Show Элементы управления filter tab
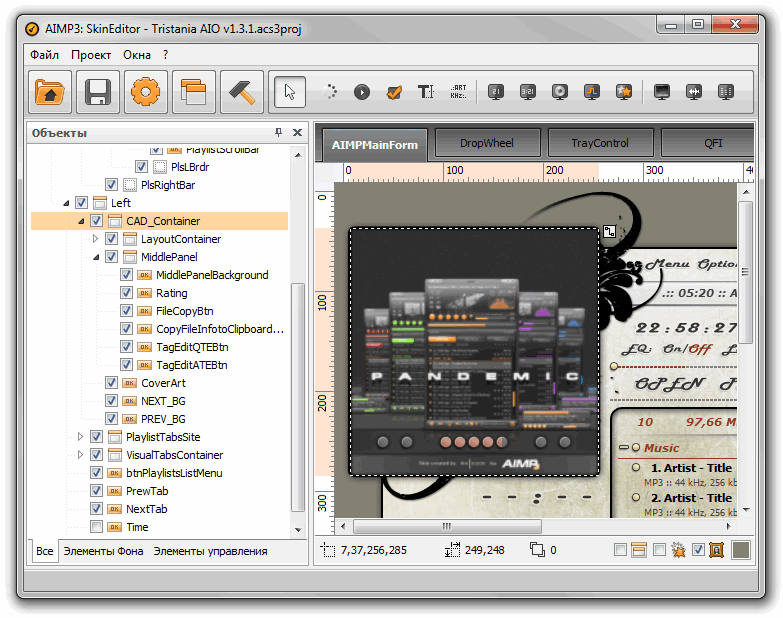This screenshot has height=618, width=783. tap(210, 551)
